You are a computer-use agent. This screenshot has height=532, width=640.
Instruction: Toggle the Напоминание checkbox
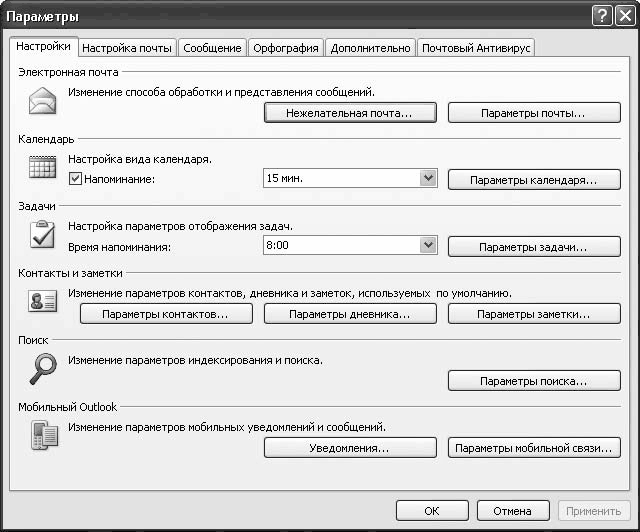pos(75,179)
